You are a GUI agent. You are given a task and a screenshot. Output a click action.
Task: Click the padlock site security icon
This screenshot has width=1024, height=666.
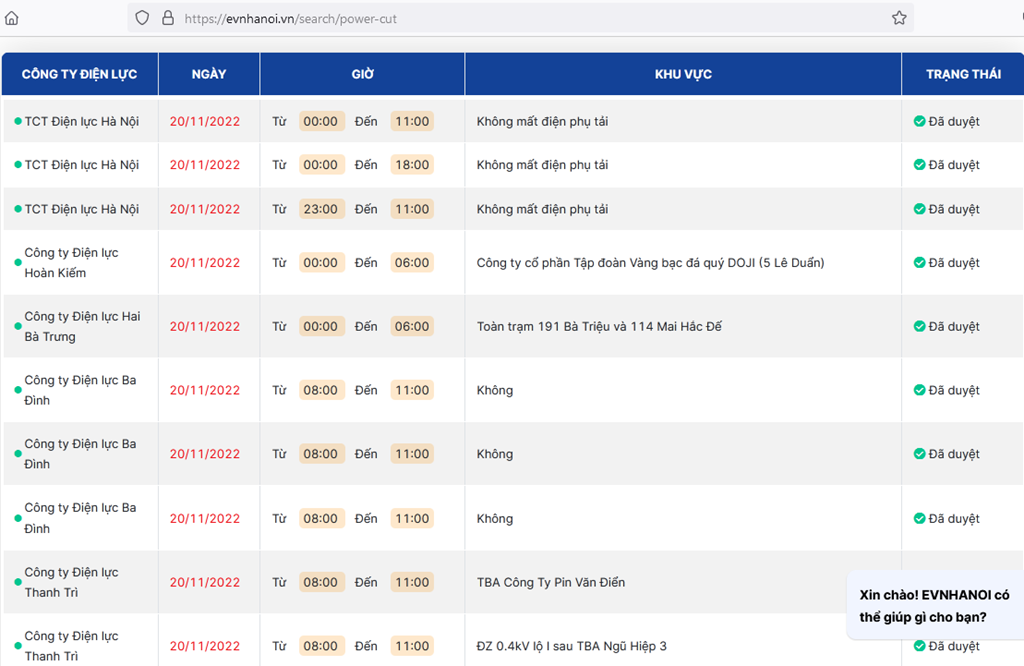(x=168, y=18)
